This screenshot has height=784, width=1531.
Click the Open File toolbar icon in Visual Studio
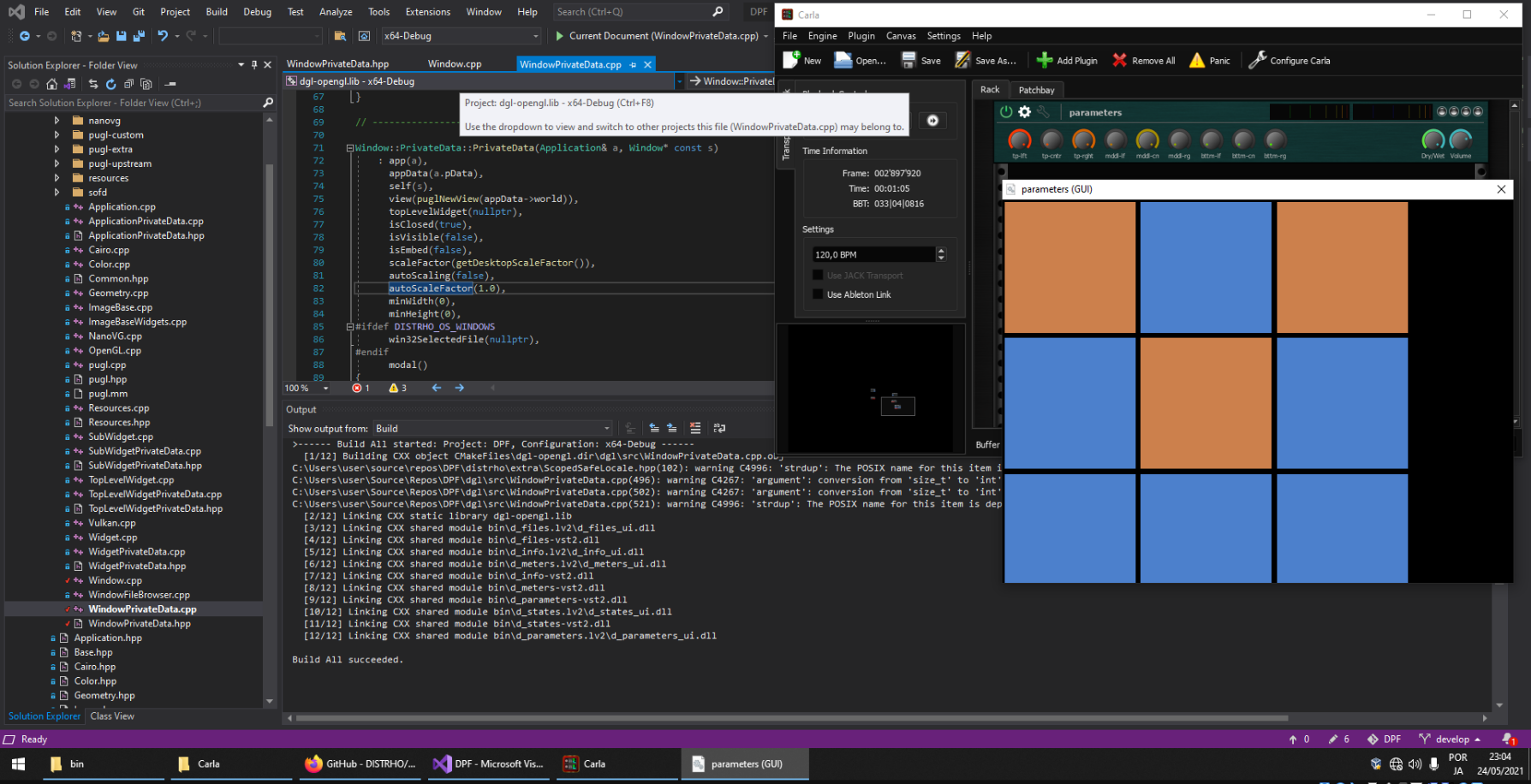coord(103,36)
